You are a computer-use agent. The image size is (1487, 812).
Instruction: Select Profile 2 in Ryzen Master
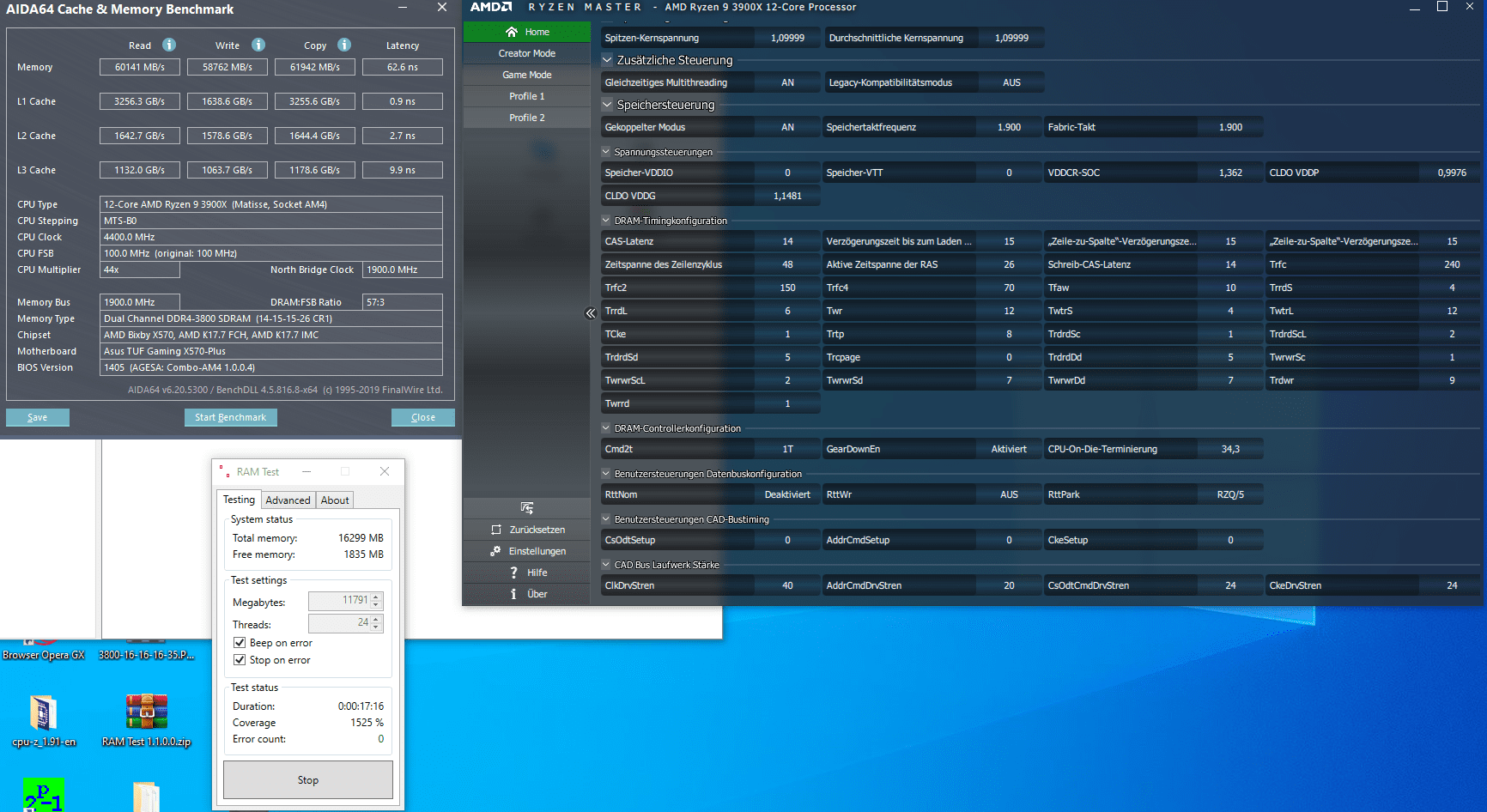tap(527, 118)
